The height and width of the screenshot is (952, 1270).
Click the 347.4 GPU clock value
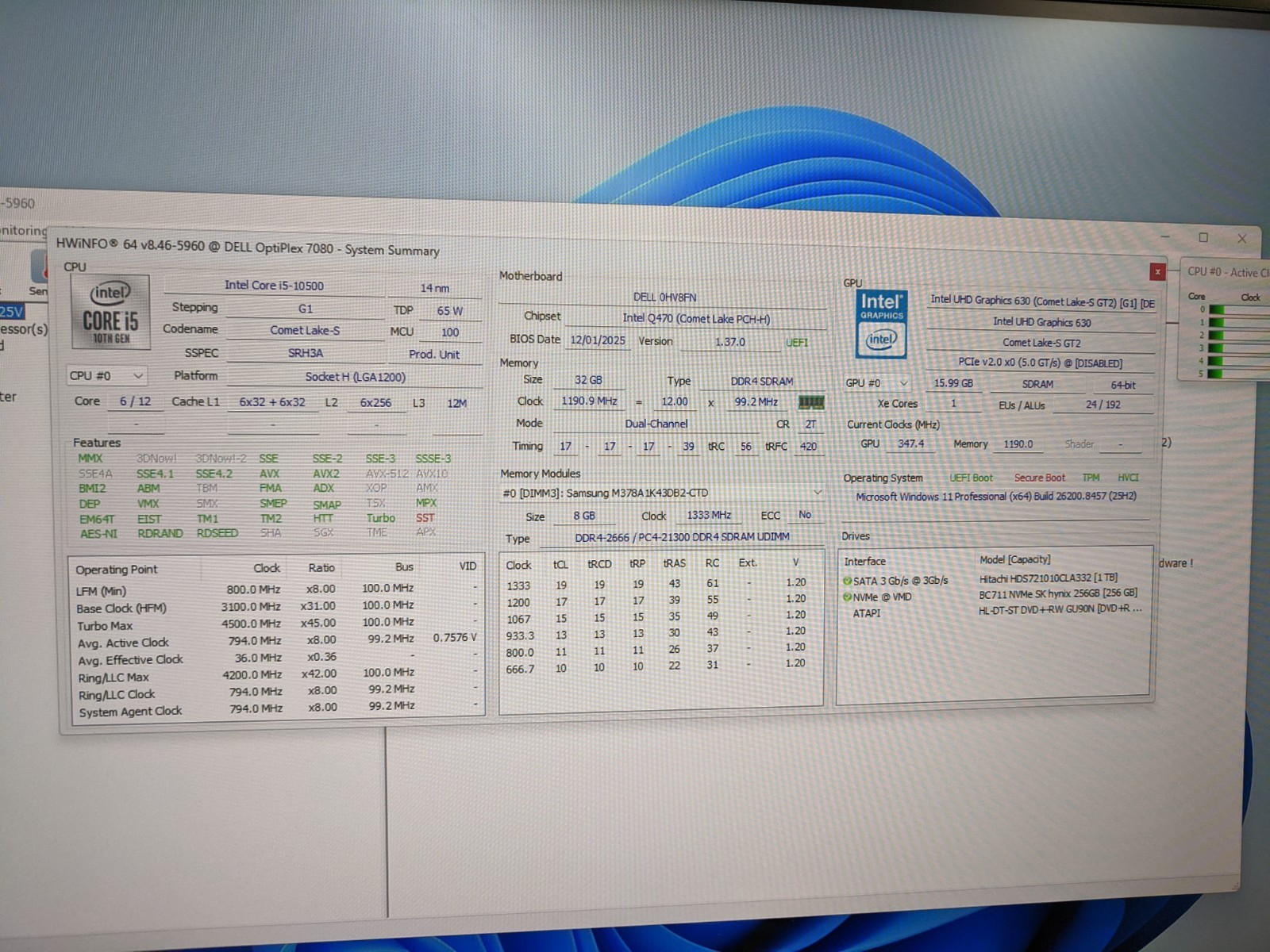click(x=910, y=443)
